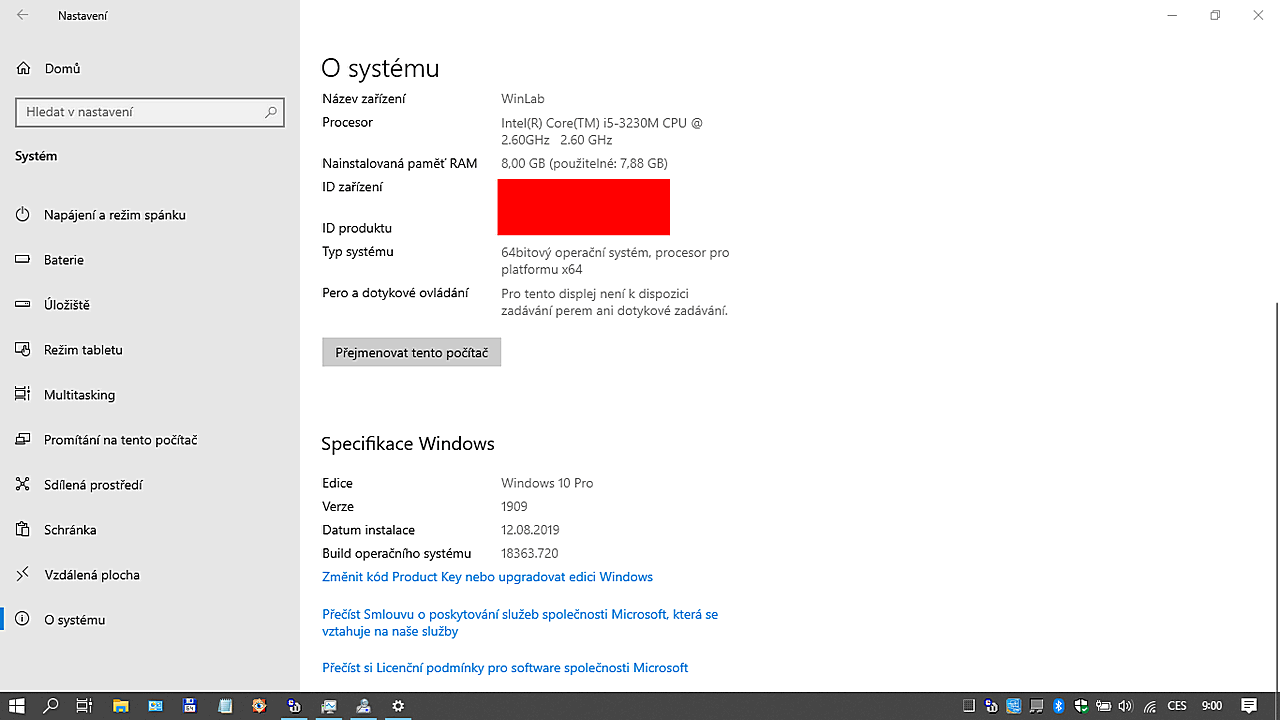Go back using the Nastavení back arrow
This screenshot has height=720, width=1280.
22,16
